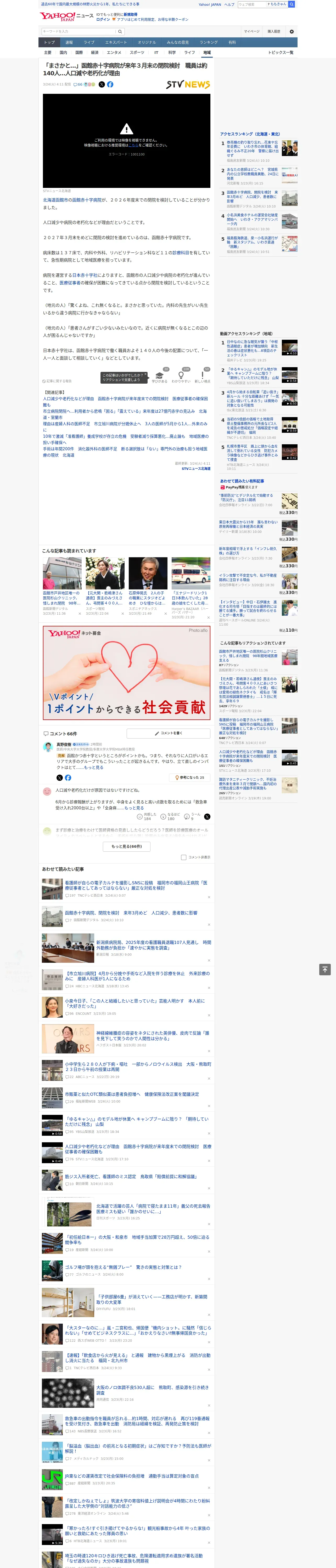Viewport: 336px width, 1568px height.
Task: Dismiss the 看護師が自らの電子カルテ article with its x
Action: click(209, 897)
